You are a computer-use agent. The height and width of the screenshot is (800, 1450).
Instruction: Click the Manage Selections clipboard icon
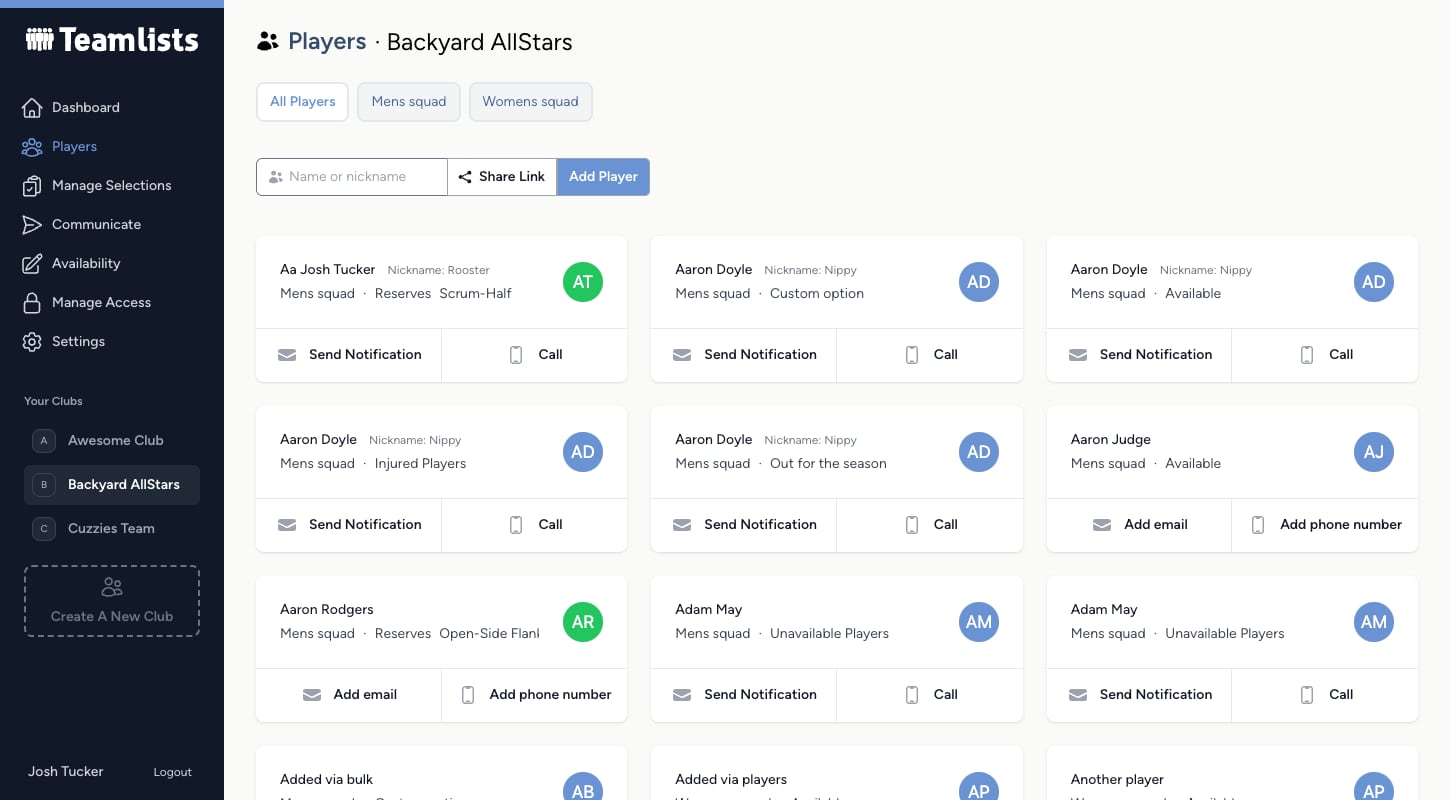click(x=32, y=185)
